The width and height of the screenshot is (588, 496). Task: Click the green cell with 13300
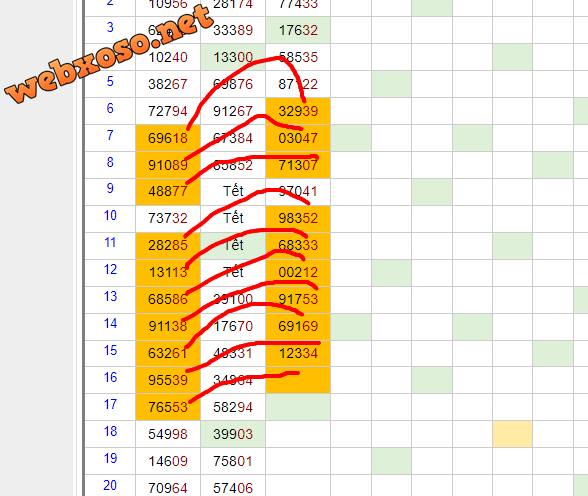(233, 57)
